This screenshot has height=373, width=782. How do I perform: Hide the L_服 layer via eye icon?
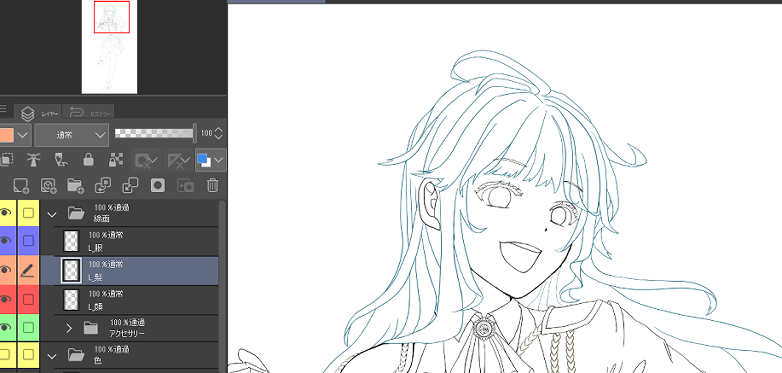[x=5, y=241]
